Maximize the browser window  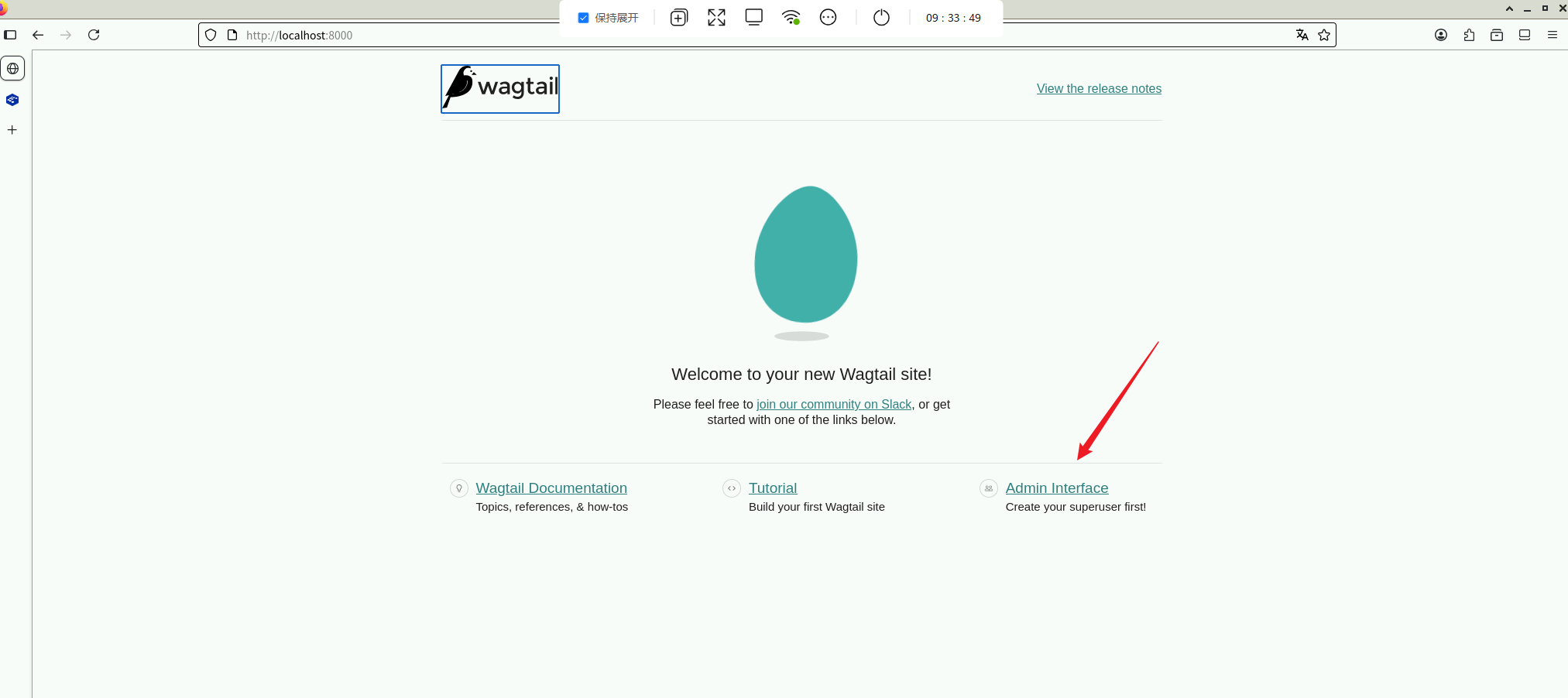click(1545, 9)
